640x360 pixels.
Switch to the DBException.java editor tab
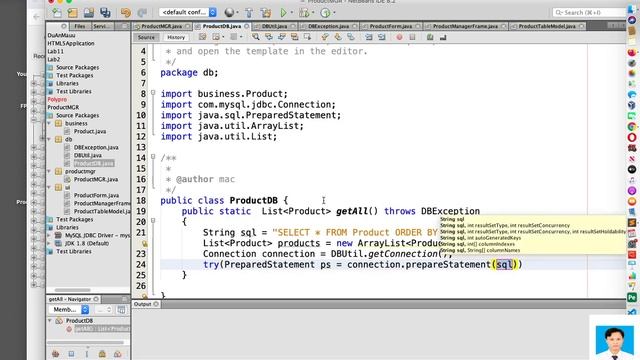click(x=328, y=26)
